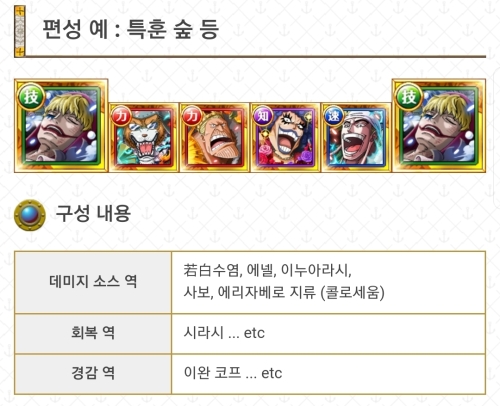Click the 편성 예 : 특훈 숲 등 heading
500x406 pixels.
(x=131, y=29)
